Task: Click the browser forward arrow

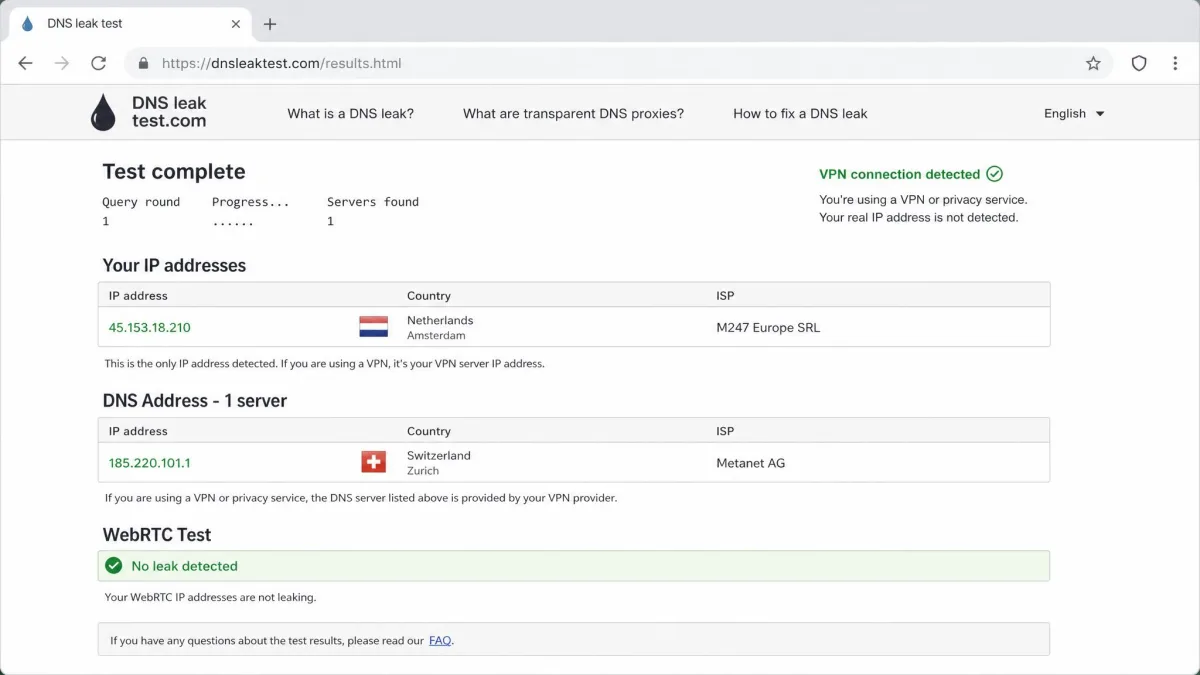Action: 62,63
